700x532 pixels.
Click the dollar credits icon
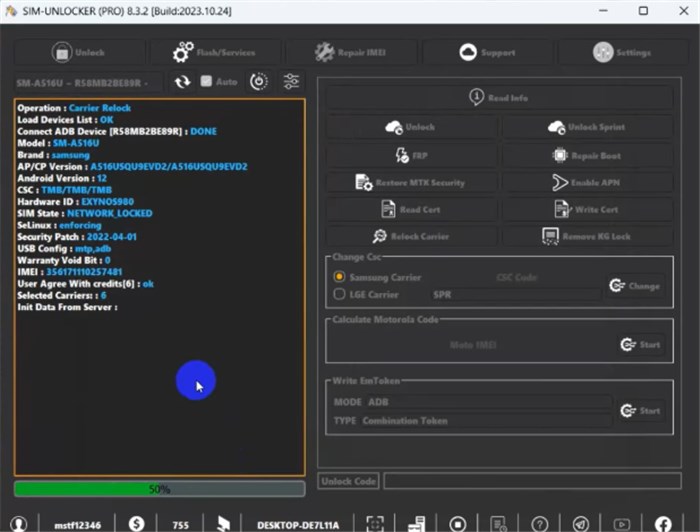[136, 523]
